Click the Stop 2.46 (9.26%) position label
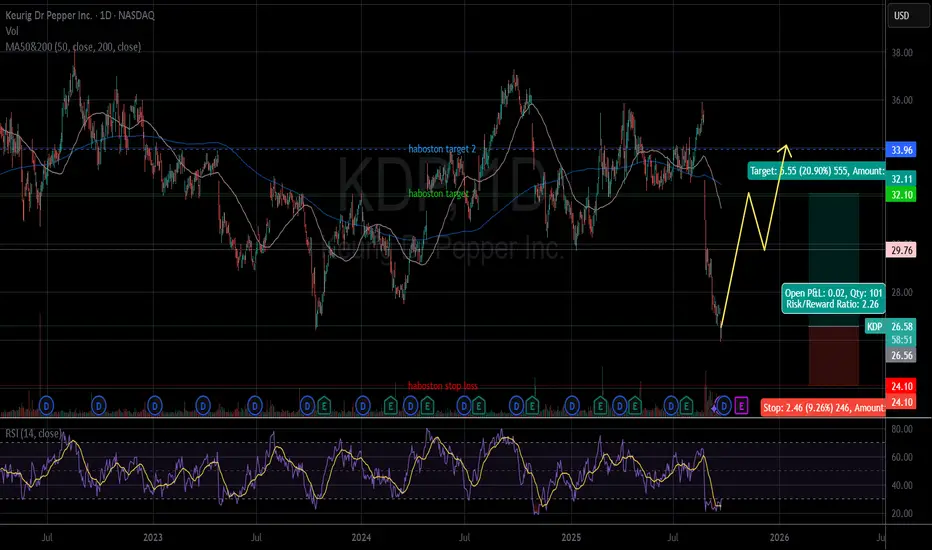 pyautogui.click(x=823, y=408)
